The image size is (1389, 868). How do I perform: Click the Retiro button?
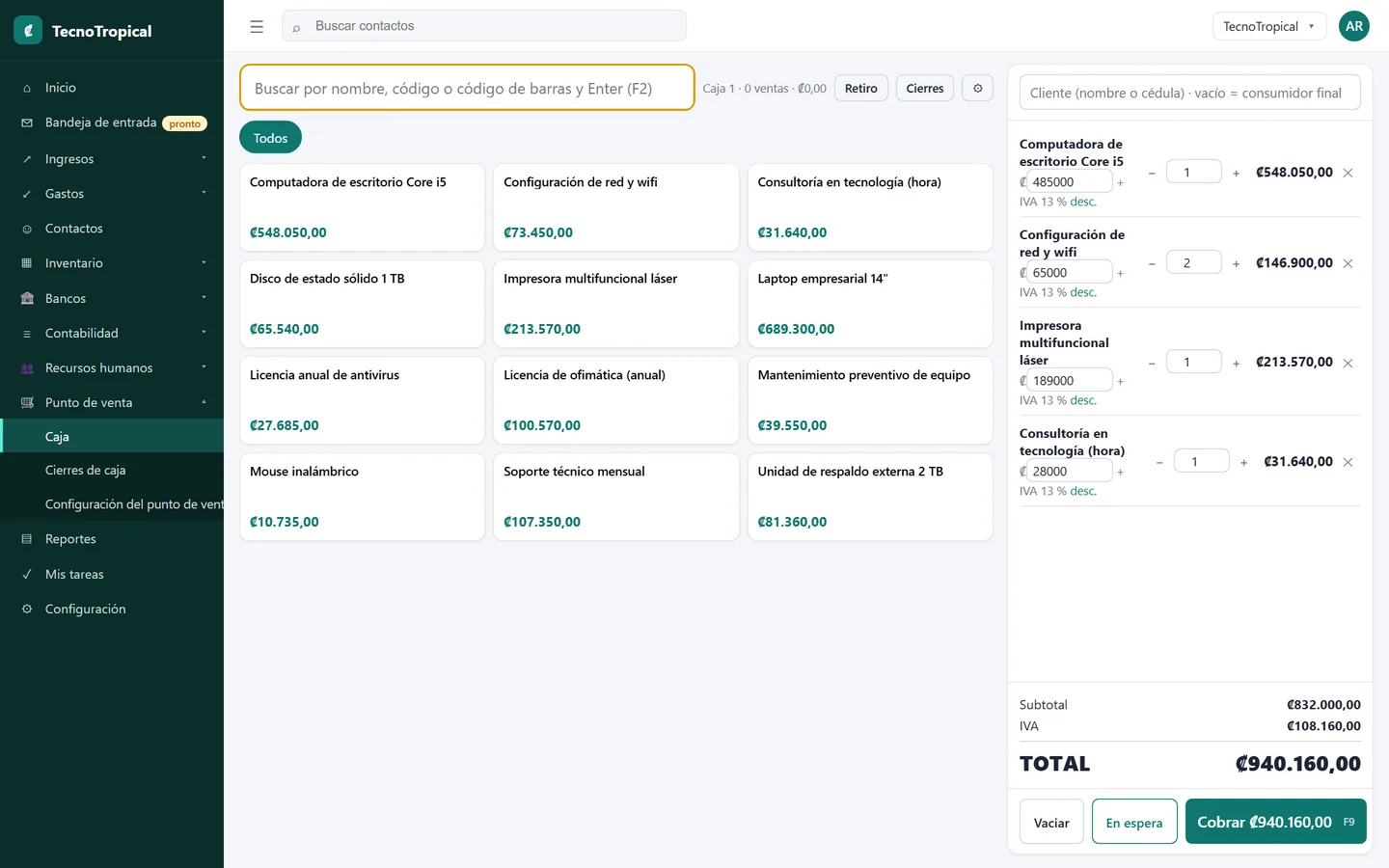(x=860, y=88)
